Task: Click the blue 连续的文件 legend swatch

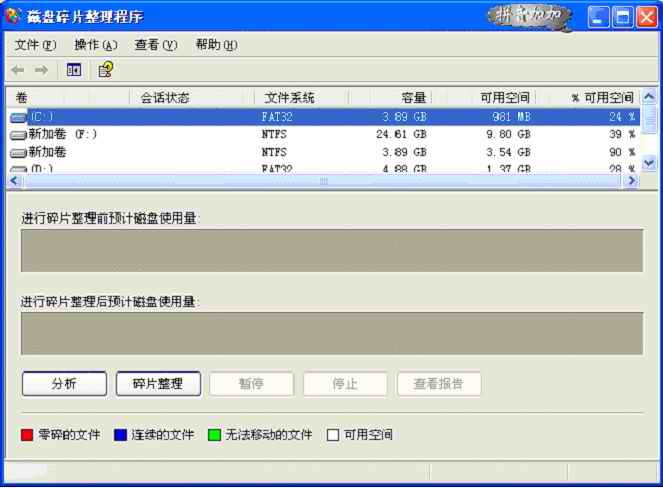Action: (x=121, y=435)
